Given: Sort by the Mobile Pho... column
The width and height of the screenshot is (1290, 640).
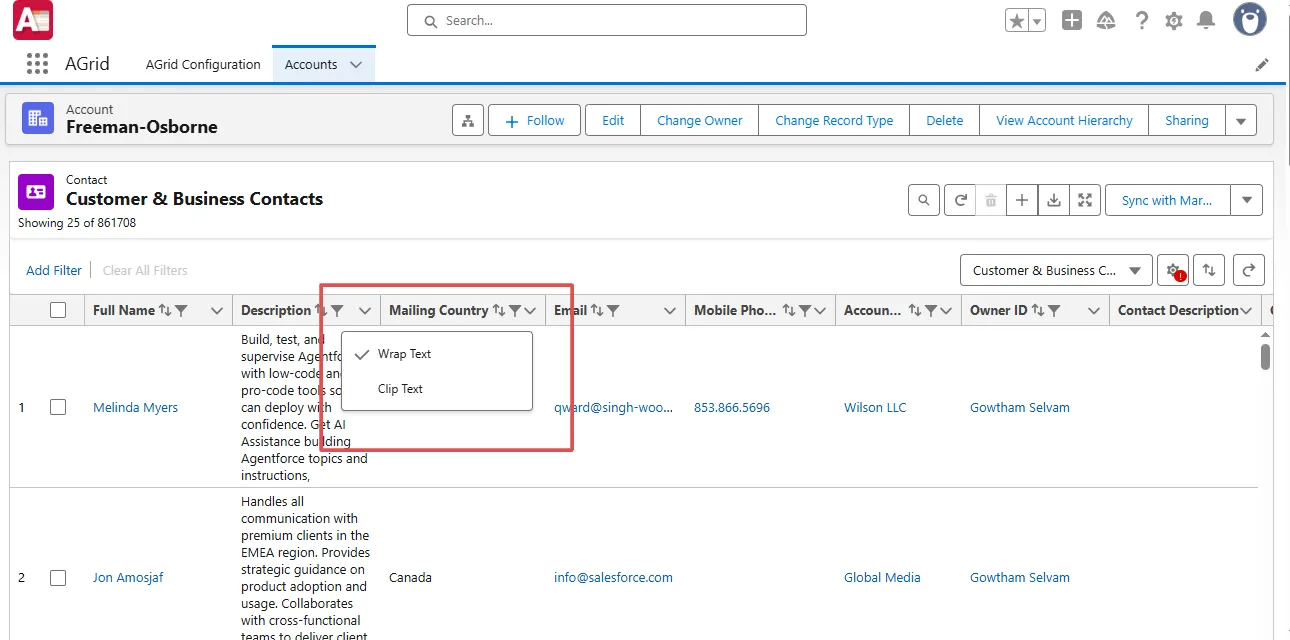Looking at the screenshot, I should pos(789,310).
